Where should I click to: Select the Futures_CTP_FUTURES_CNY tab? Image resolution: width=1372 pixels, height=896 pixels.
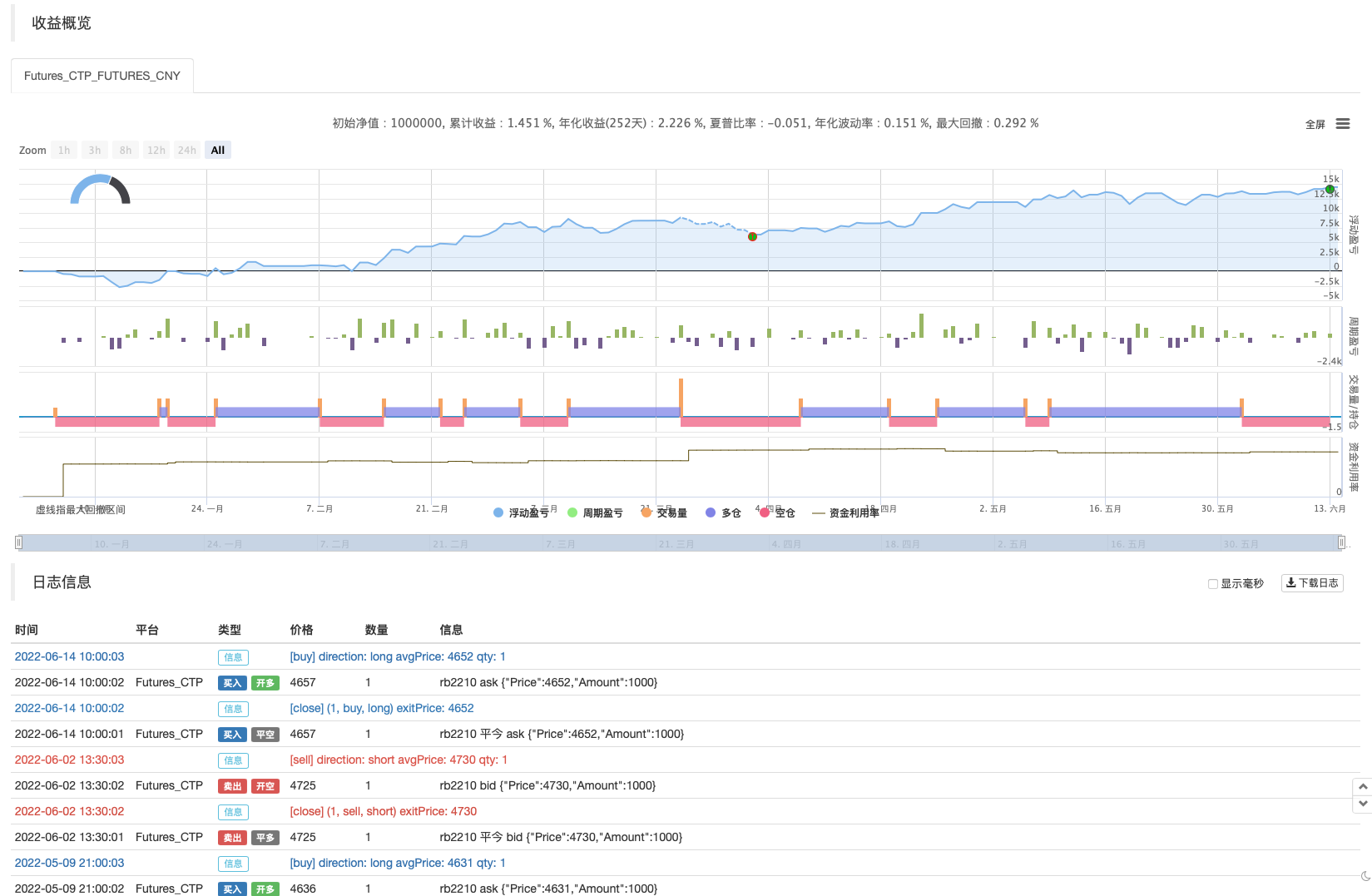[x=102, y=76]
